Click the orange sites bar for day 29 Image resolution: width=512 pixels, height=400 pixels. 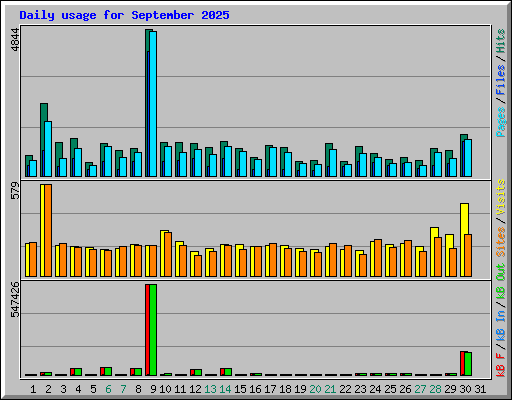pyautogui.click(x=453, y=262)
